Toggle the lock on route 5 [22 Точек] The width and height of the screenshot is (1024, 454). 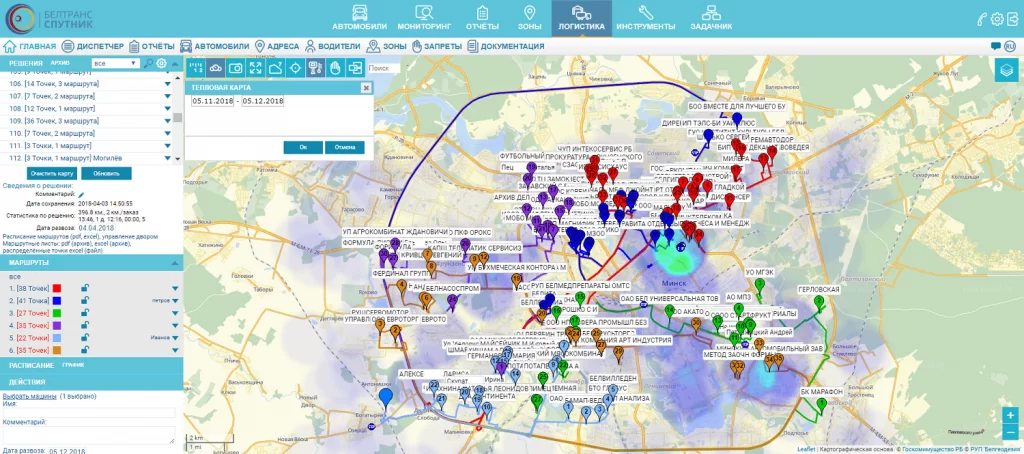(x=86, y=338)
